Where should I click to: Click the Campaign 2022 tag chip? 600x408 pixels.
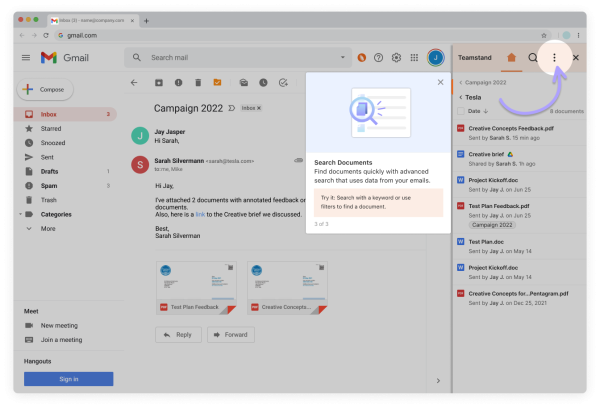click(492, 225)
